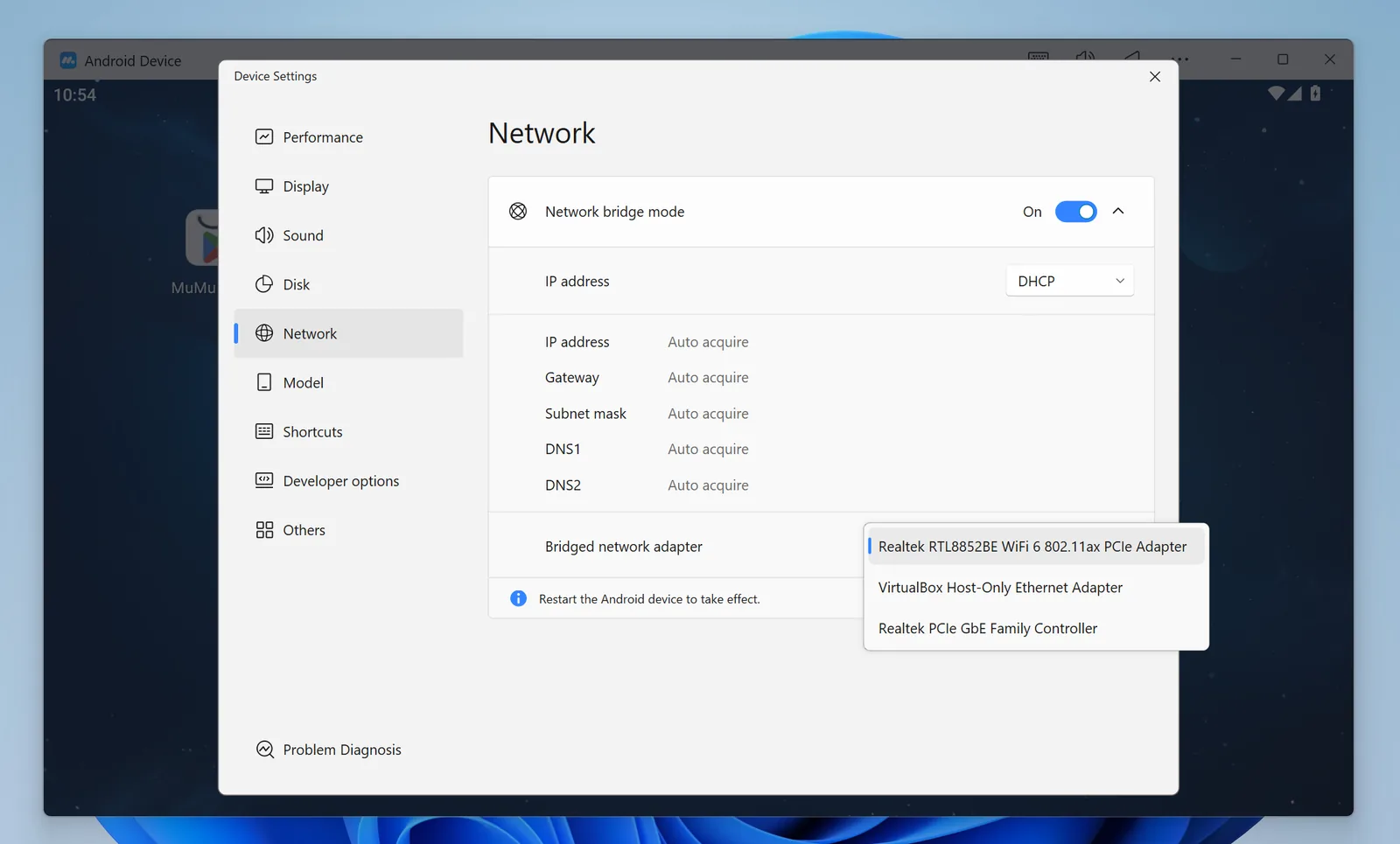Screen dimensions: 1400x844
Task: Click the DNS2 Auto acquire value
Action: (708, 485)
